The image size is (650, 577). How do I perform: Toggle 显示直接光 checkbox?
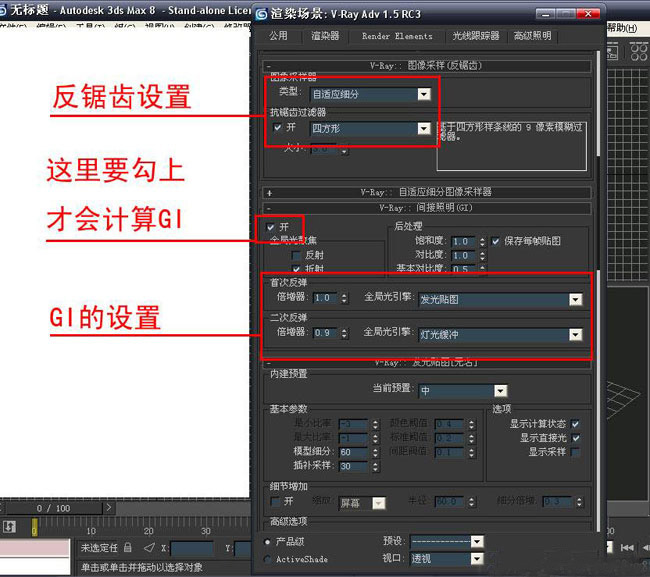[575, 438]
